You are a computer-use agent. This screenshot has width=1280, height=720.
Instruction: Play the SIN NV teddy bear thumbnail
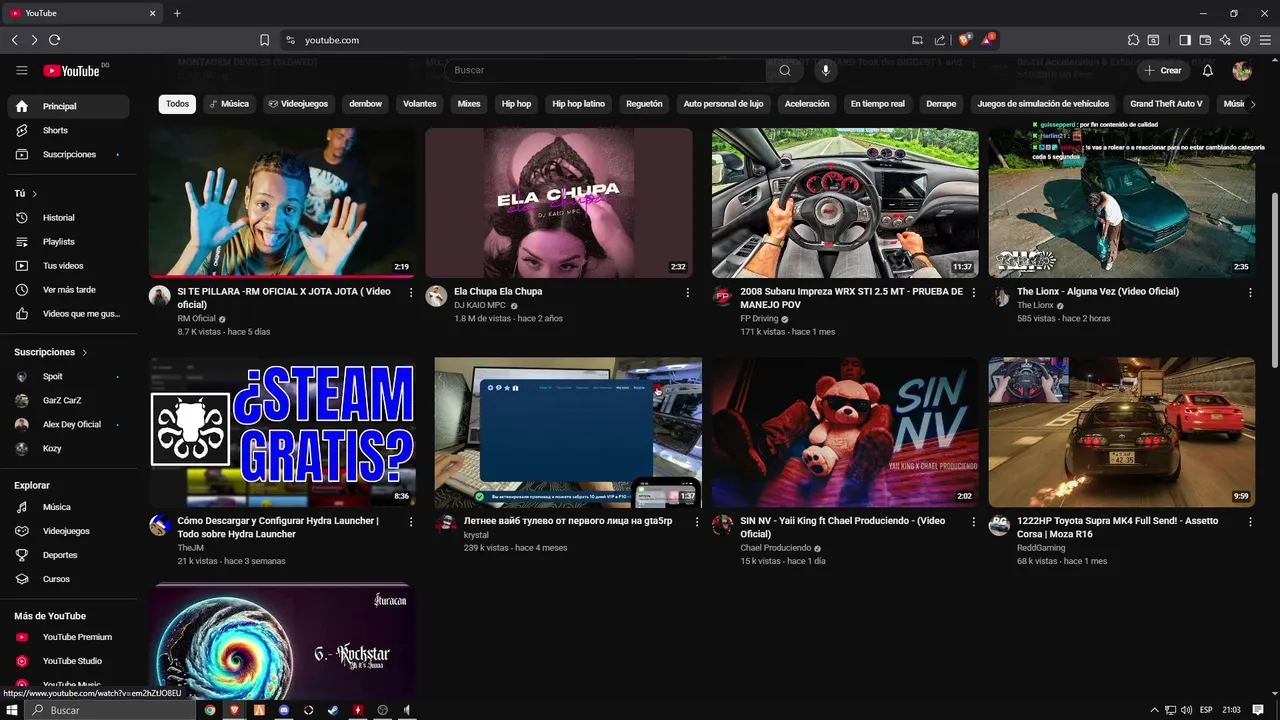tap(845, 432)
